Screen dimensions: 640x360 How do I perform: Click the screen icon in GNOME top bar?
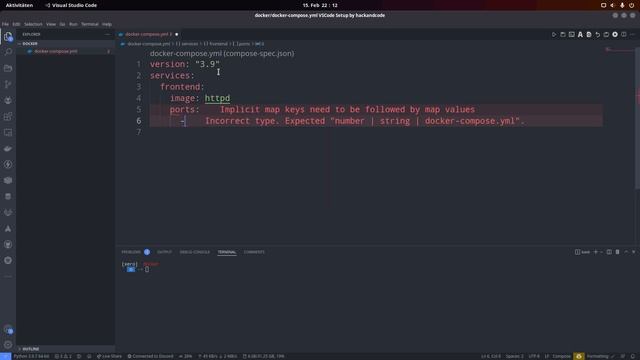click(603, 5)
